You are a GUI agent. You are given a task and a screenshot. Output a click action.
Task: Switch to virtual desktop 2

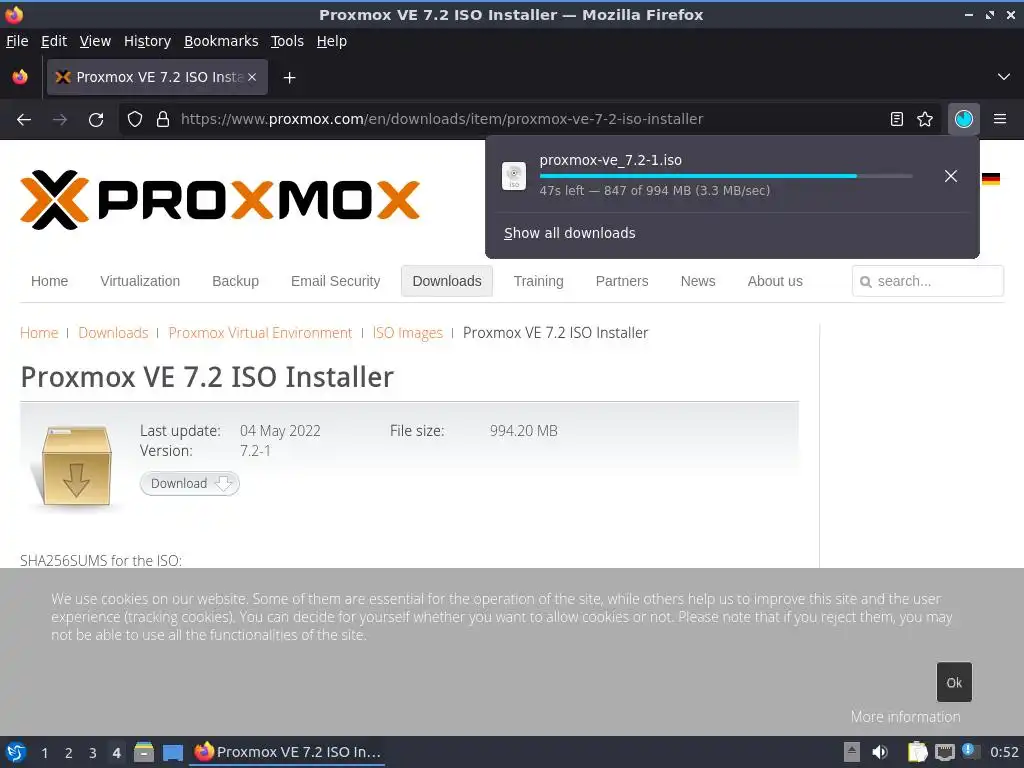coord(69,753)
